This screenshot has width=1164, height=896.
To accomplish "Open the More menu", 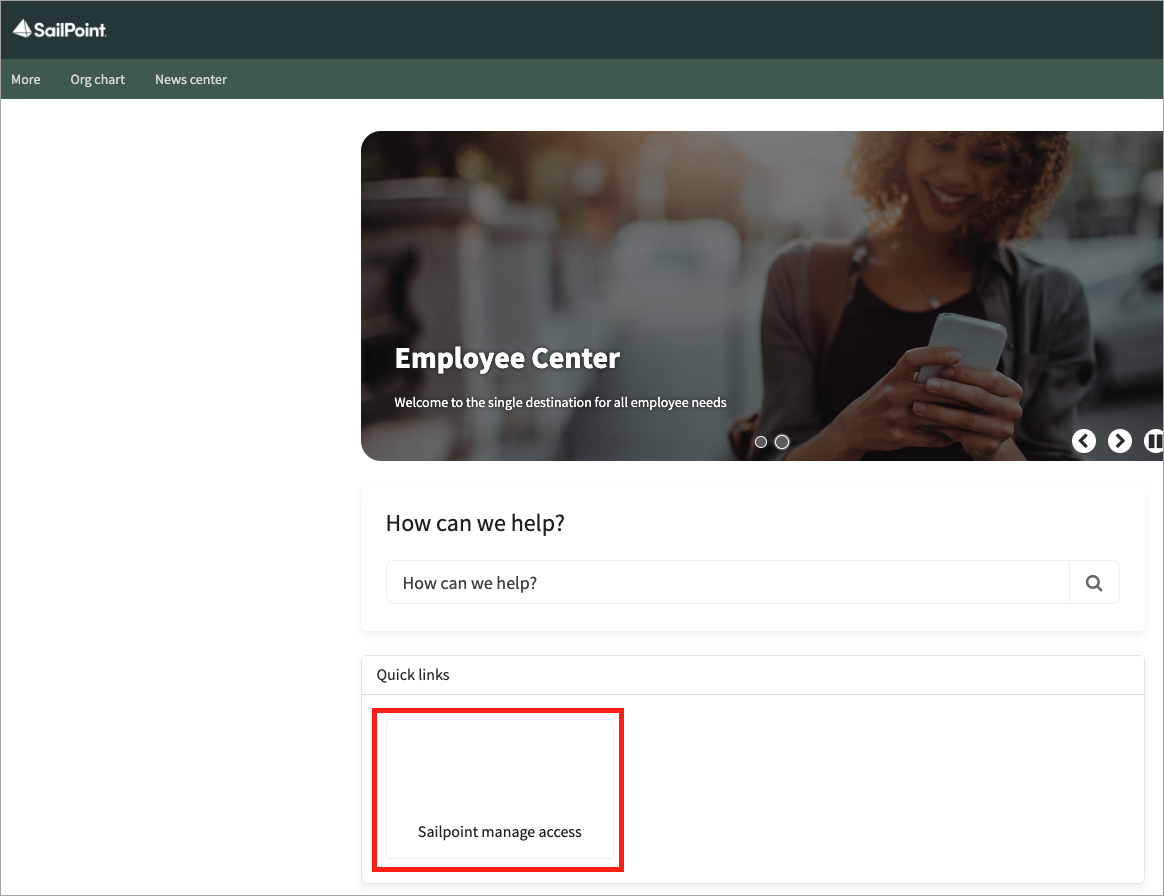I will coord(26,79).
